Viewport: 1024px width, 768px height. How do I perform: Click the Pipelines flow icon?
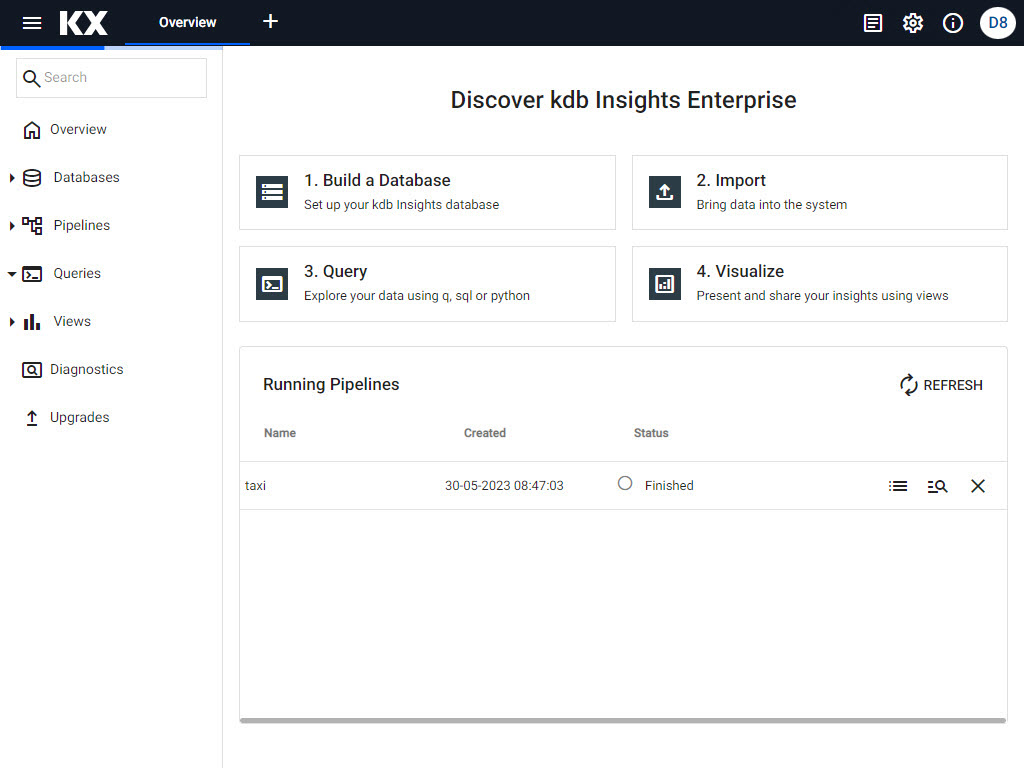32,226
